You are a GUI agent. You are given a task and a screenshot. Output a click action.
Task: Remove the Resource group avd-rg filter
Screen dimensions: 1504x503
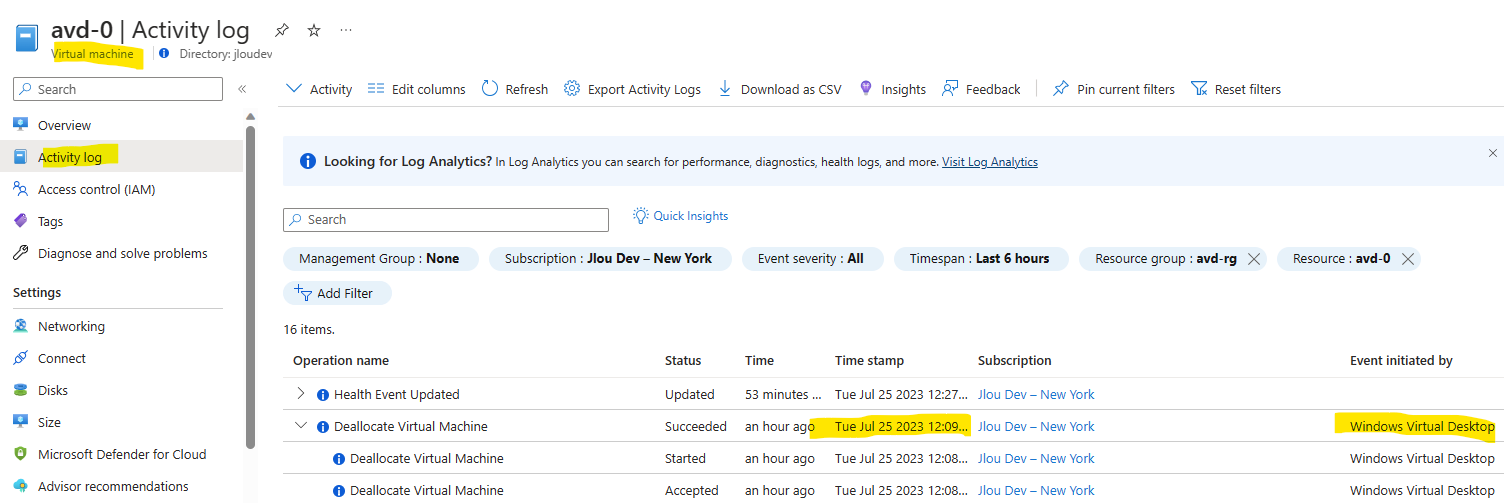coord(1254,259)
